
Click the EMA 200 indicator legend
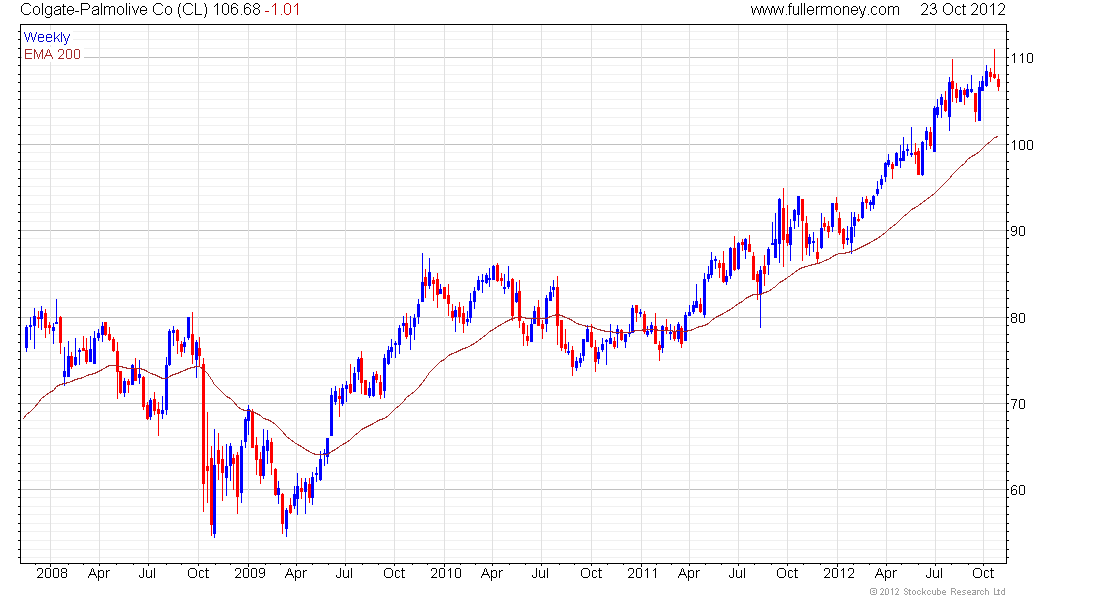[52, 54]
